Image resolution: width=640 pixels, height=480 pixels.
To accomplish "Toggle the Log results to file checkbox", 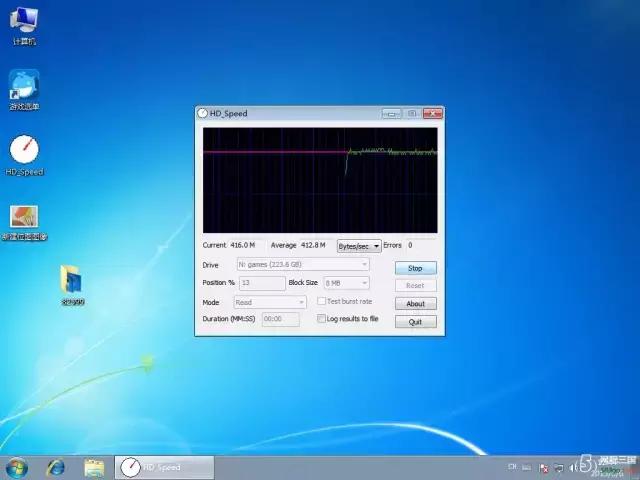I will click(x=321, y=319).
